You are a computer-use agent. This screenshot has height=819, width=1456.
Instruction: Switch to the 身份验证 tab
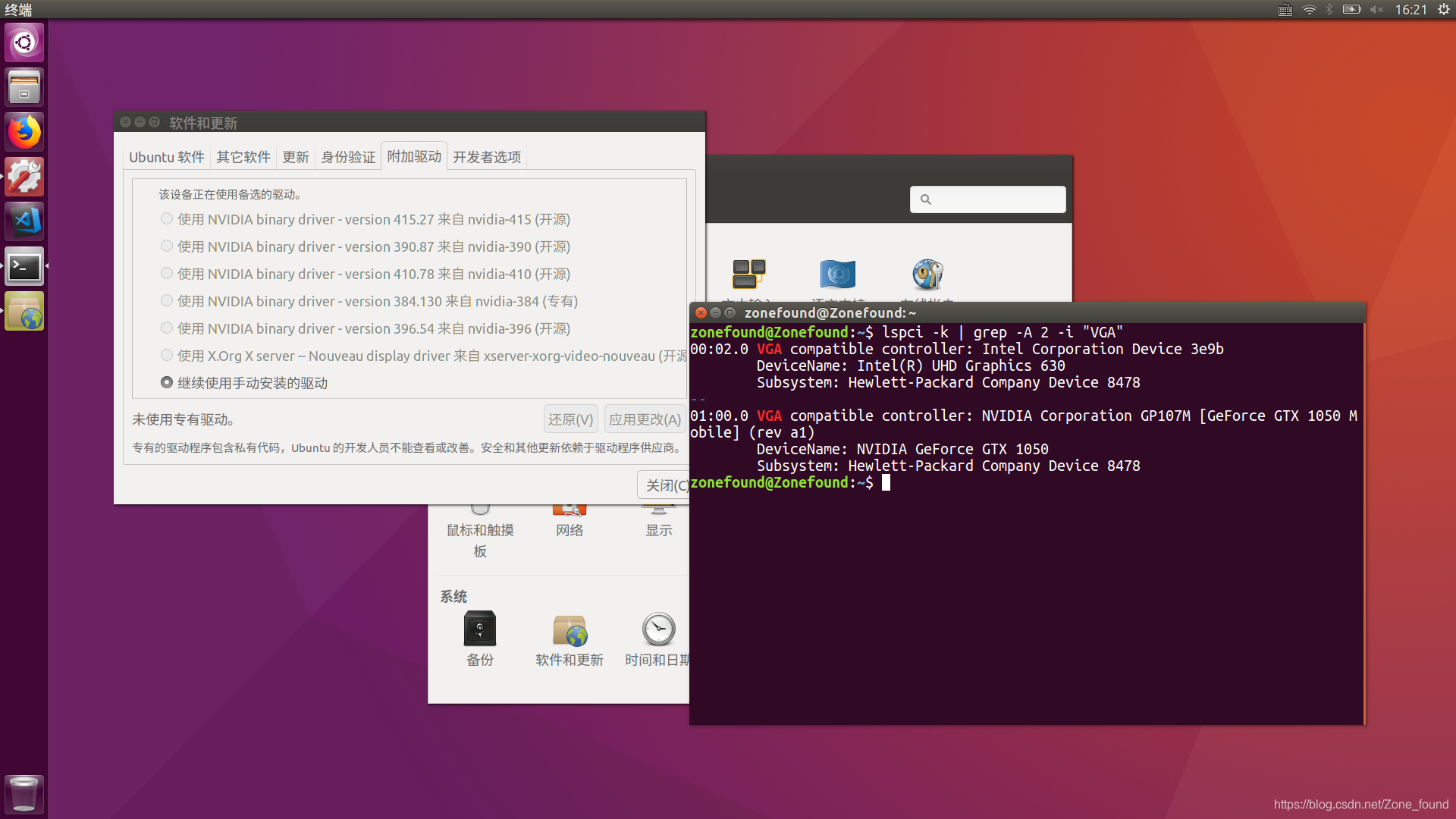click(348, 157)
